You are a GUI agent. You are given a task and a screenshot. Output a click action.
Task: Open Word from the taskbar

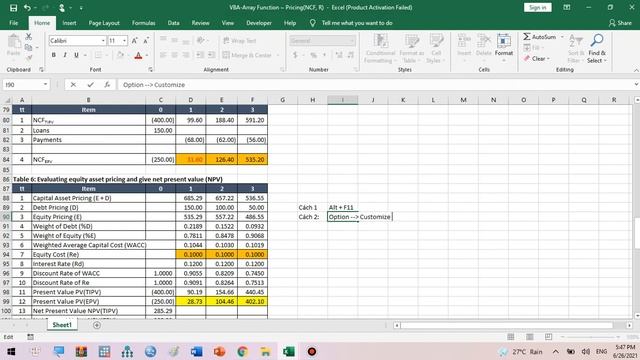click(196, 351)
